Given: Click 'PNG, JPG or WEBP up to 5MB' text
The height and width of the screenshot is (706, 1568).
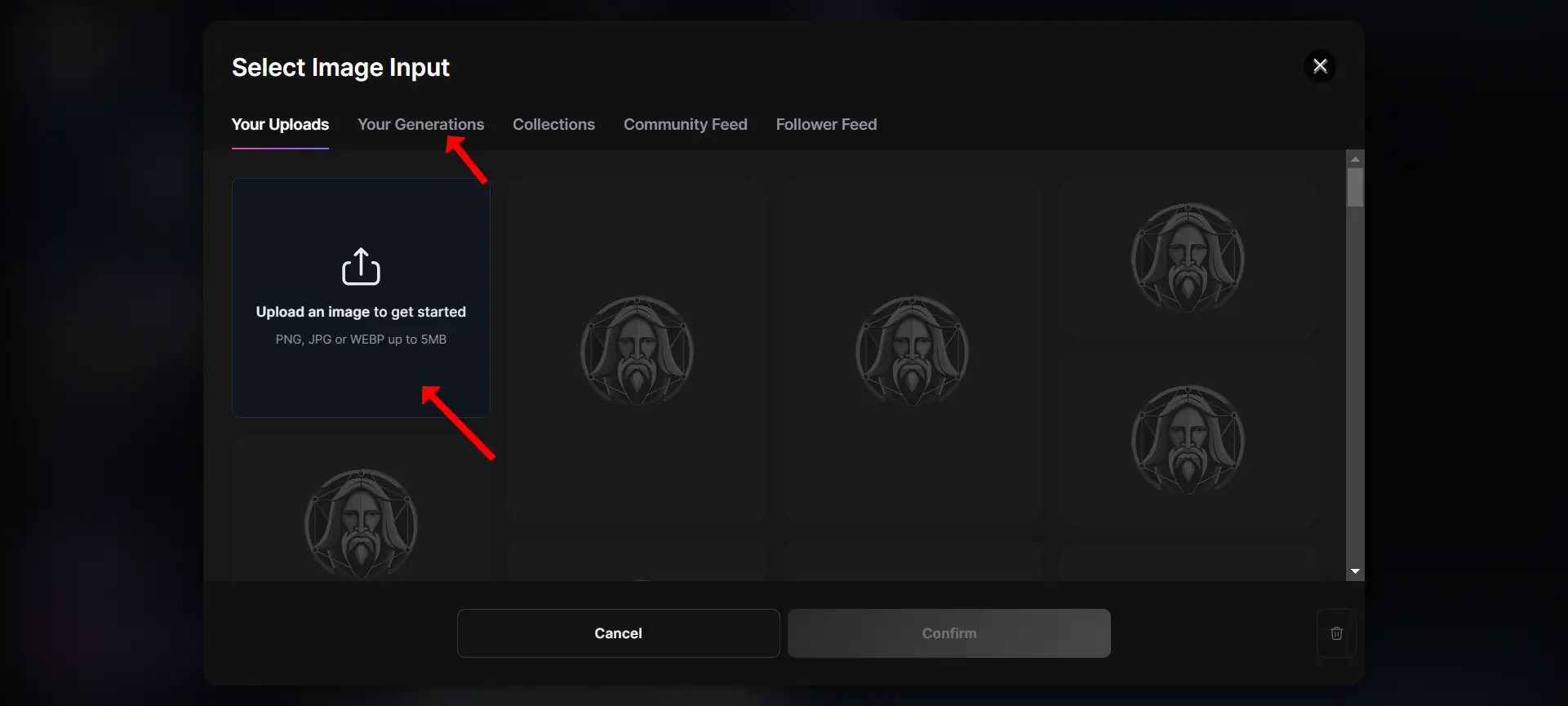Looking at the screenshot, I should [361, 340].
